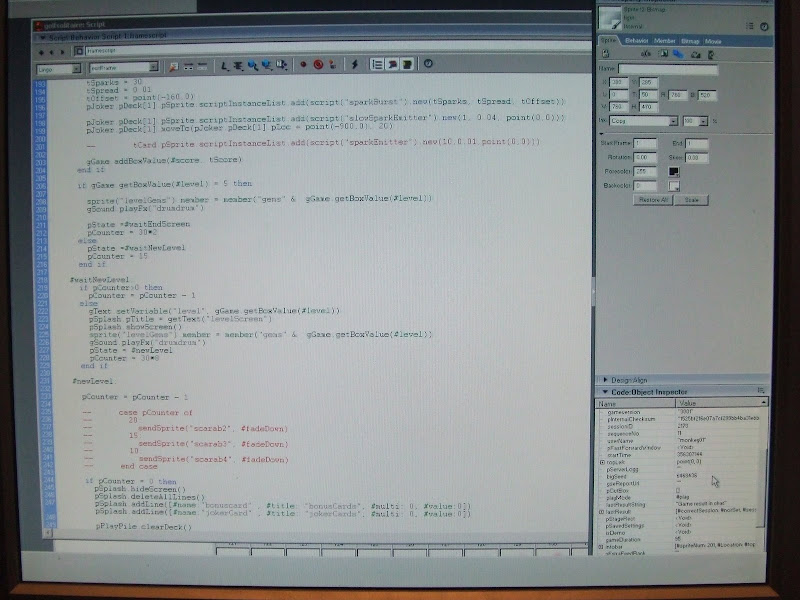Expand the lastResult tree entry
Screen dimensions: 800x600
602,510
